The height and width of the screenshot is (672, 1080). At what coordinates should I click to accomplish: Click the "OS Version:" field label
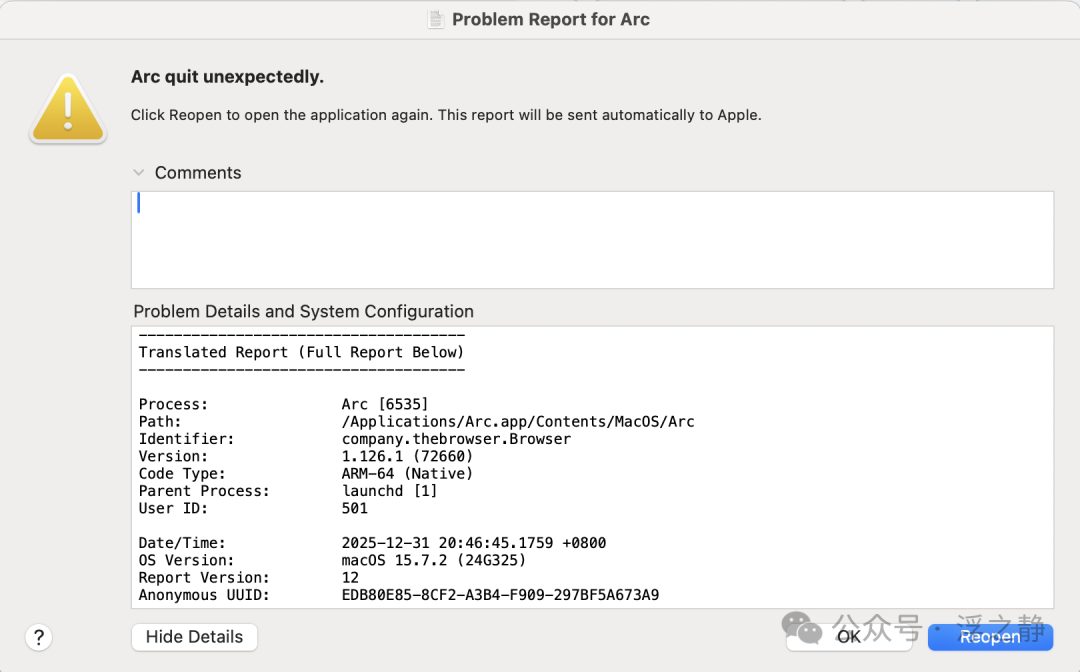click(x=187, y=560)
